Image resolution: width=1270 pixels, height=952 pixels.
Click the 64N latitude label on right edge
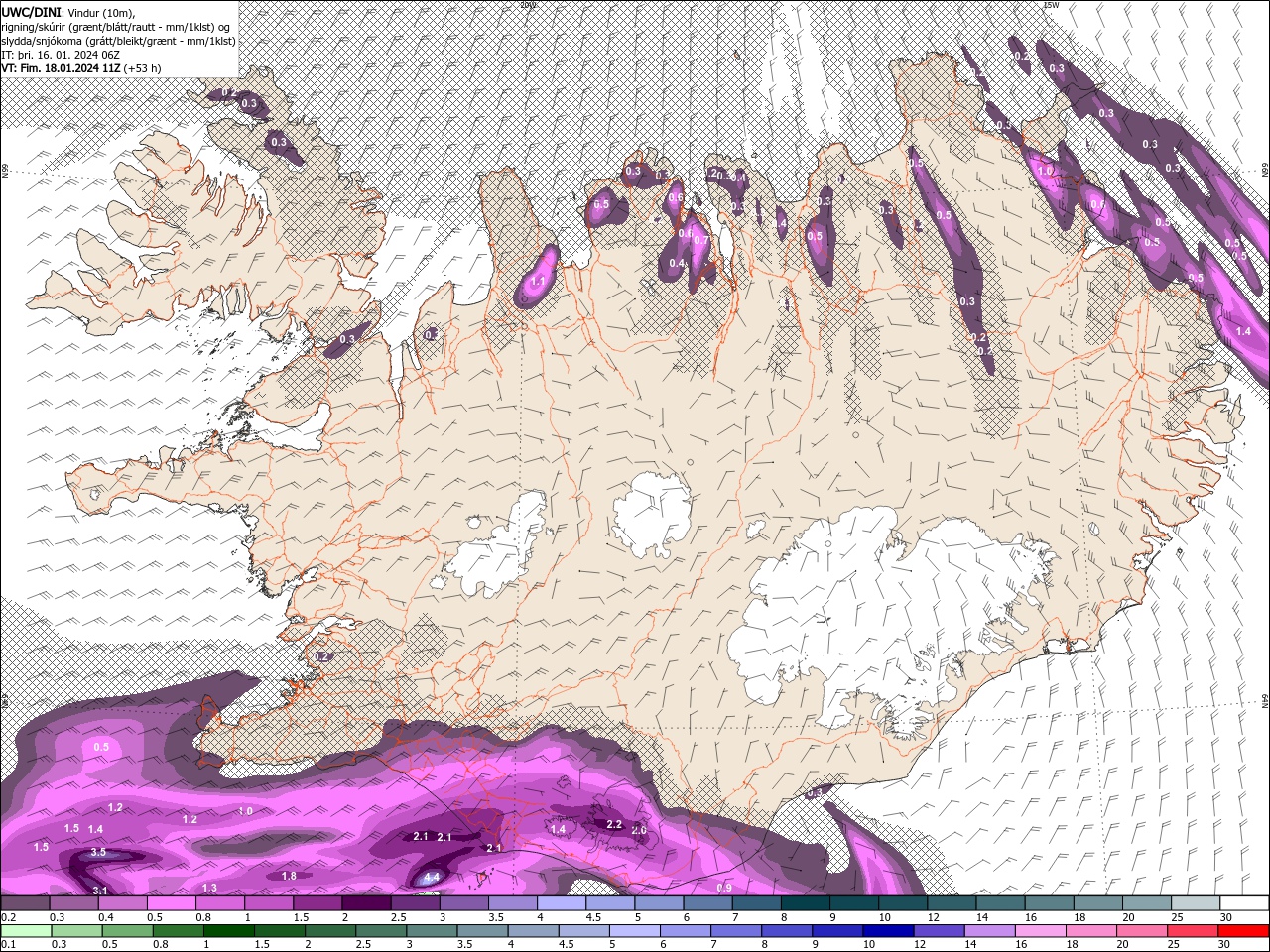click(1265, 701)
